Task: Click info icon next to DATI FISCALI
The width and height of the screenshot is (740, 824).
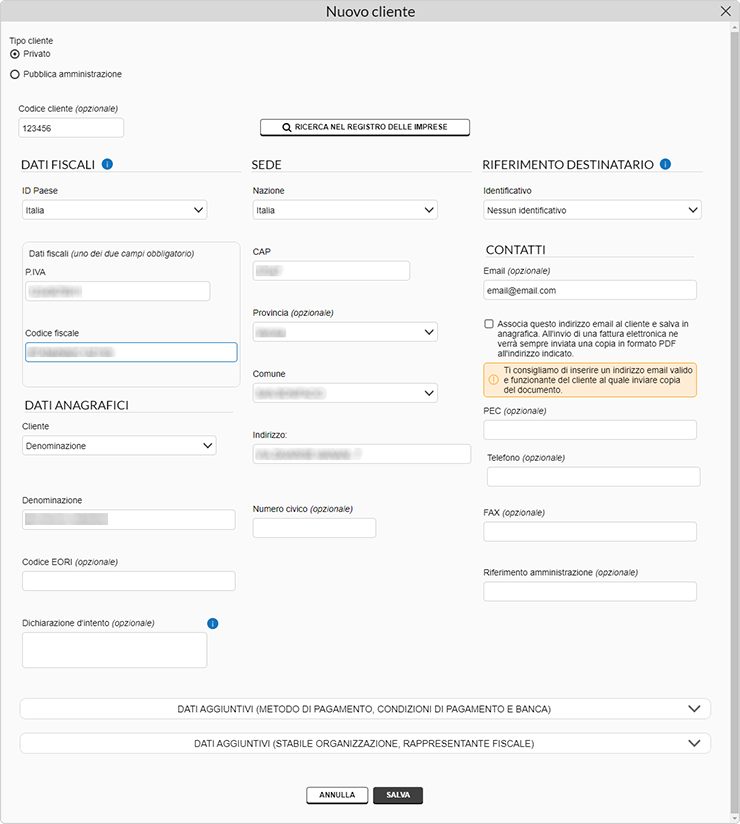Action: (107, 164)
